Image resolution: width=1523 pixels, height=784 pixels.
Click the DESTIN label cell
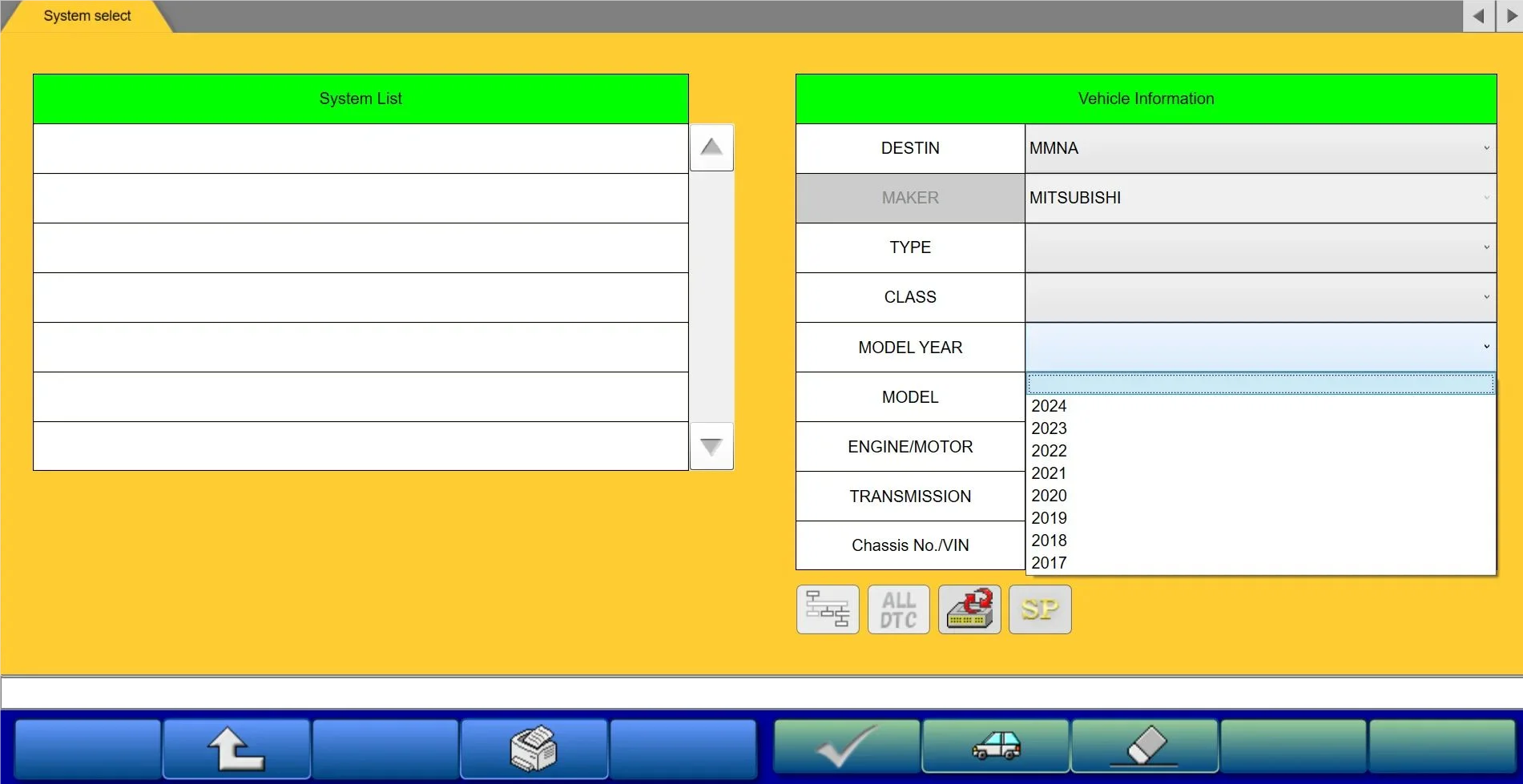pos(910,148)
